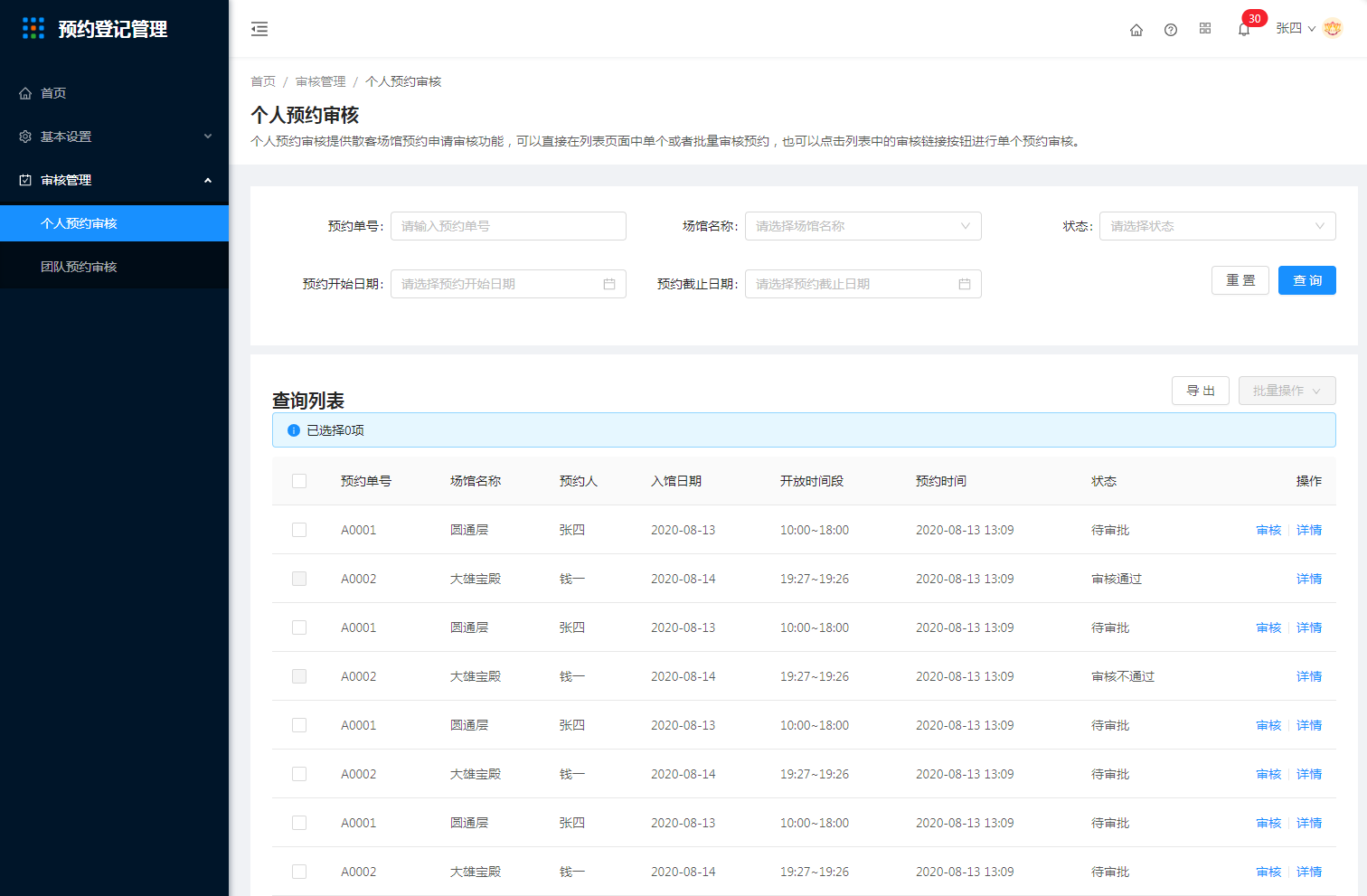1367x896 pixels.
Task: Open 详情 for the 审核不通过 row
Action: (x=1309, y=676)
